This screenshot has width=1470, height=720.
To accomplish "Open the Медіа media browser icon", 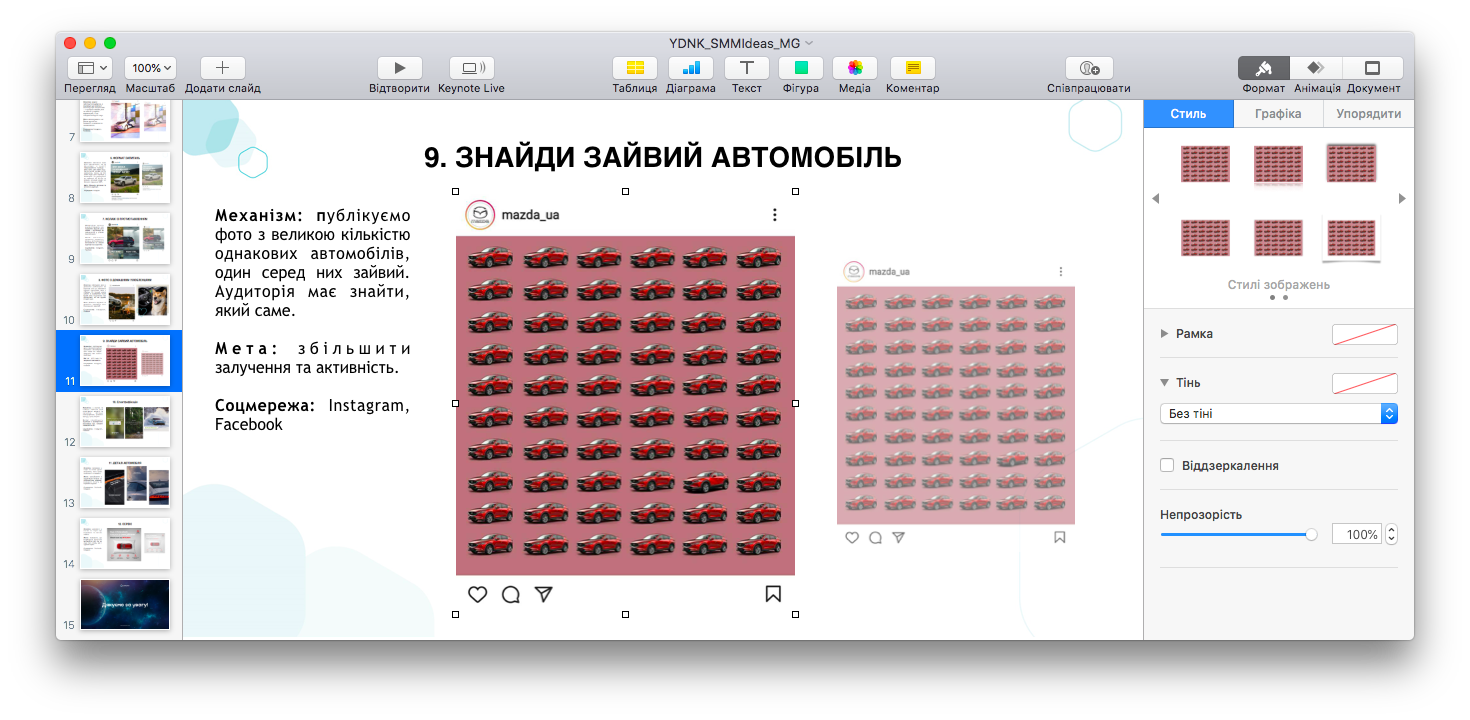I will click(x=855, y=68).
